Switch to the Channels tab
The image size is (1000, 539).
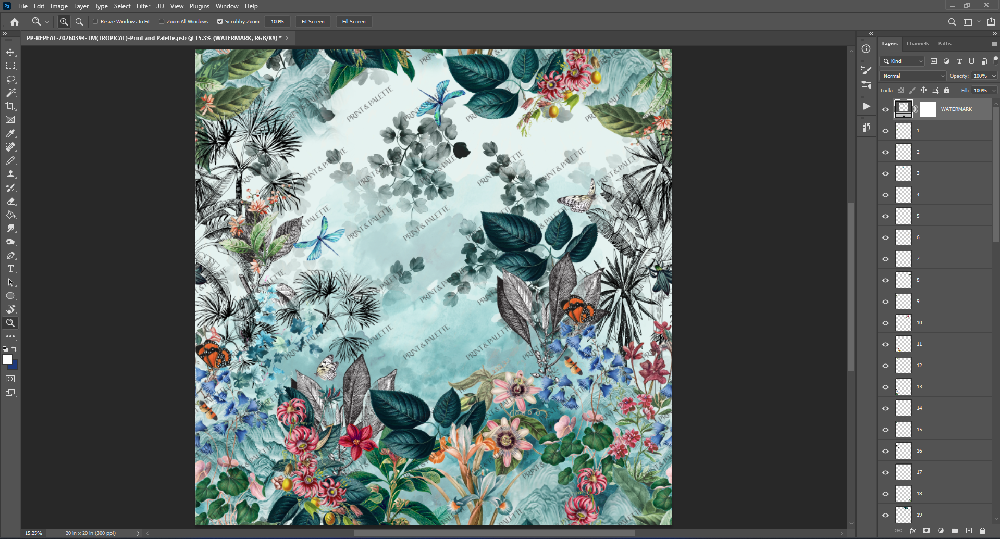click(x=917, y=43)
